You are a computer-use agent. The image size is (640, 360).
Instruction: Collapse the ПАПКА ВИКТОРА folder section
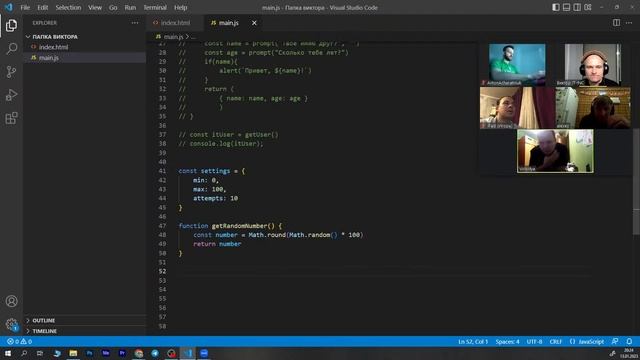point(84,37)
